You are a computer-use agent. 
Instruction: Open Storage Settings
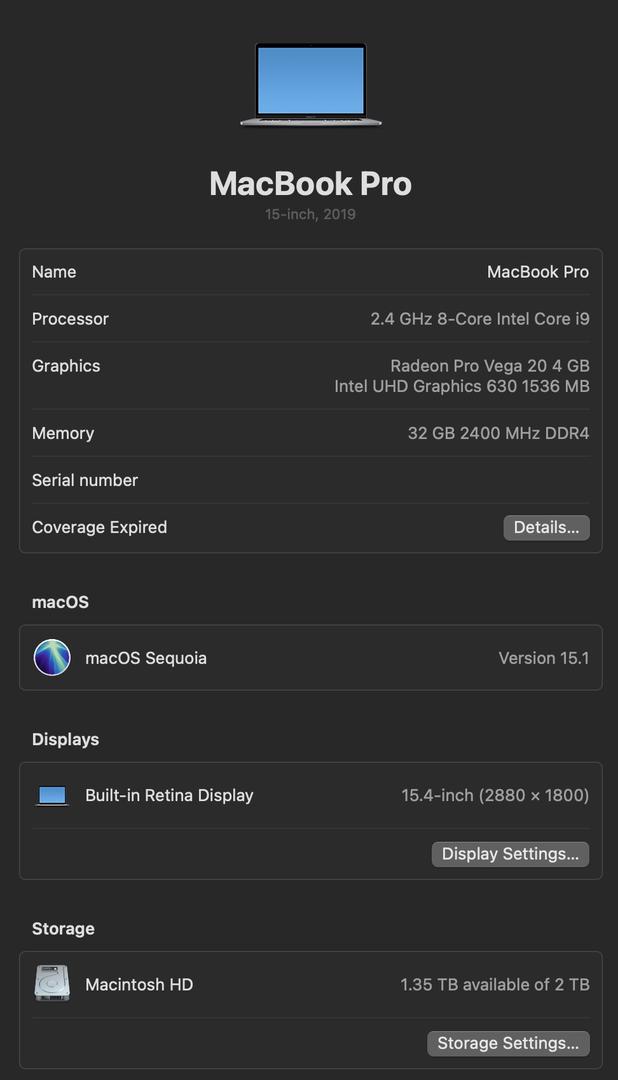click(x=508, y=1043)
